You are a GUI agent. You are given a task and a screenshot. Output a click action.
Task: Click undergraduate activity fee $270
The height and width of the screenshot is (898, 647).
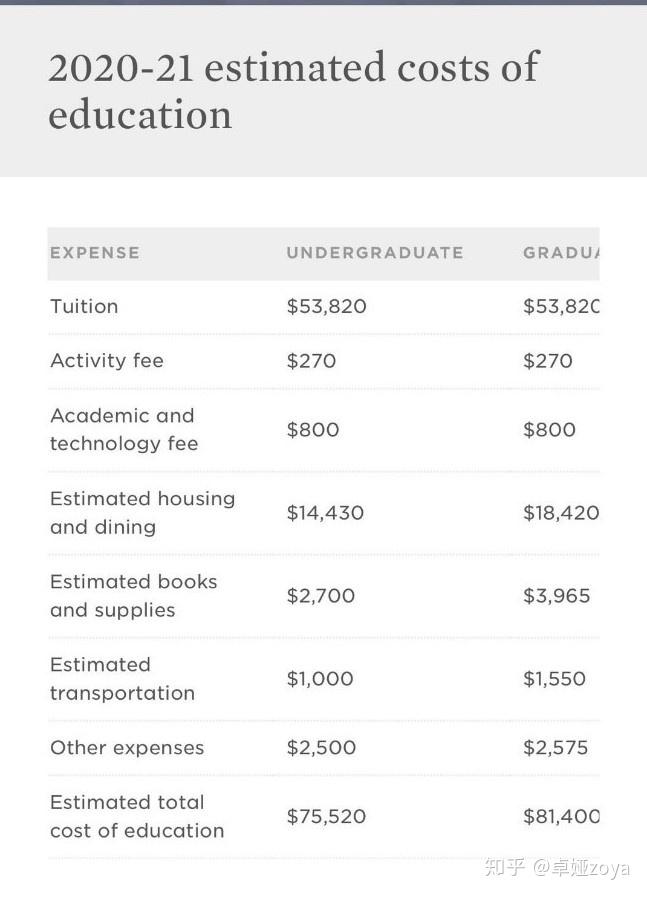pos(311,361)
